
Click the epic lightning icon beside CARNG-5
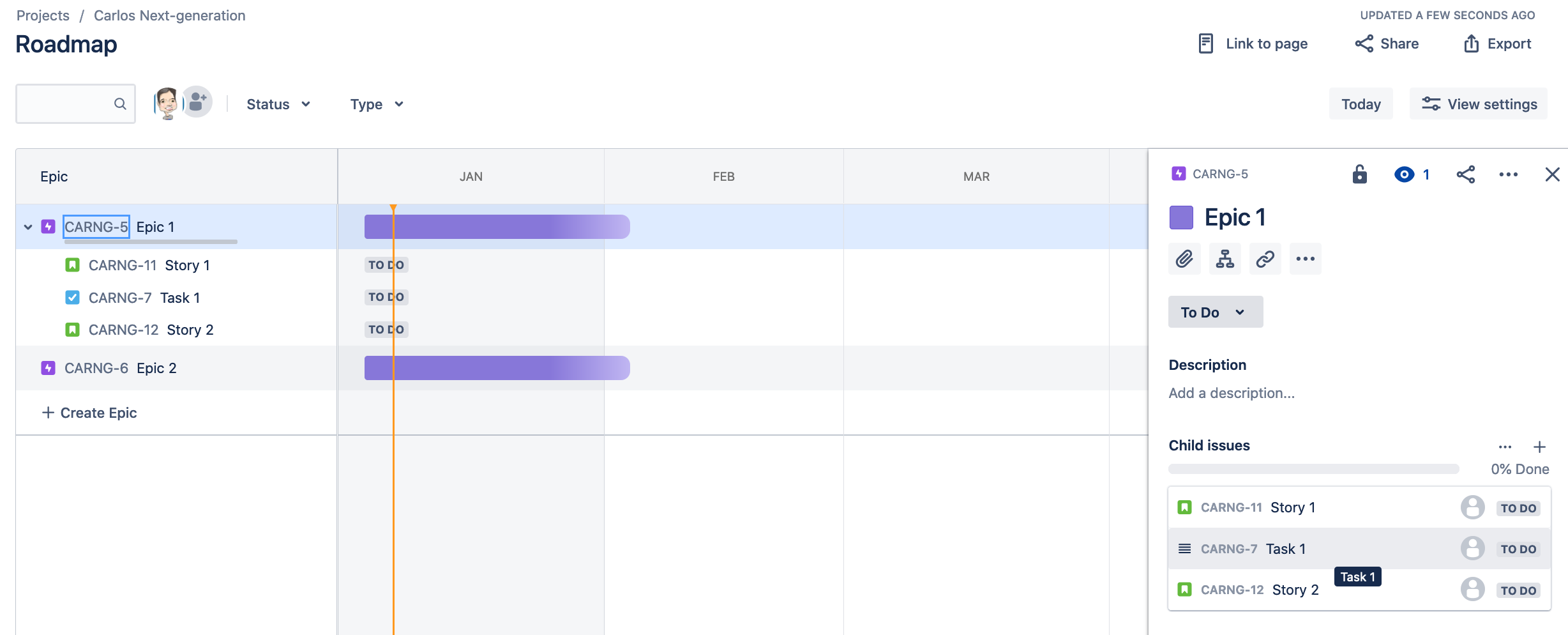coord(48,226)
